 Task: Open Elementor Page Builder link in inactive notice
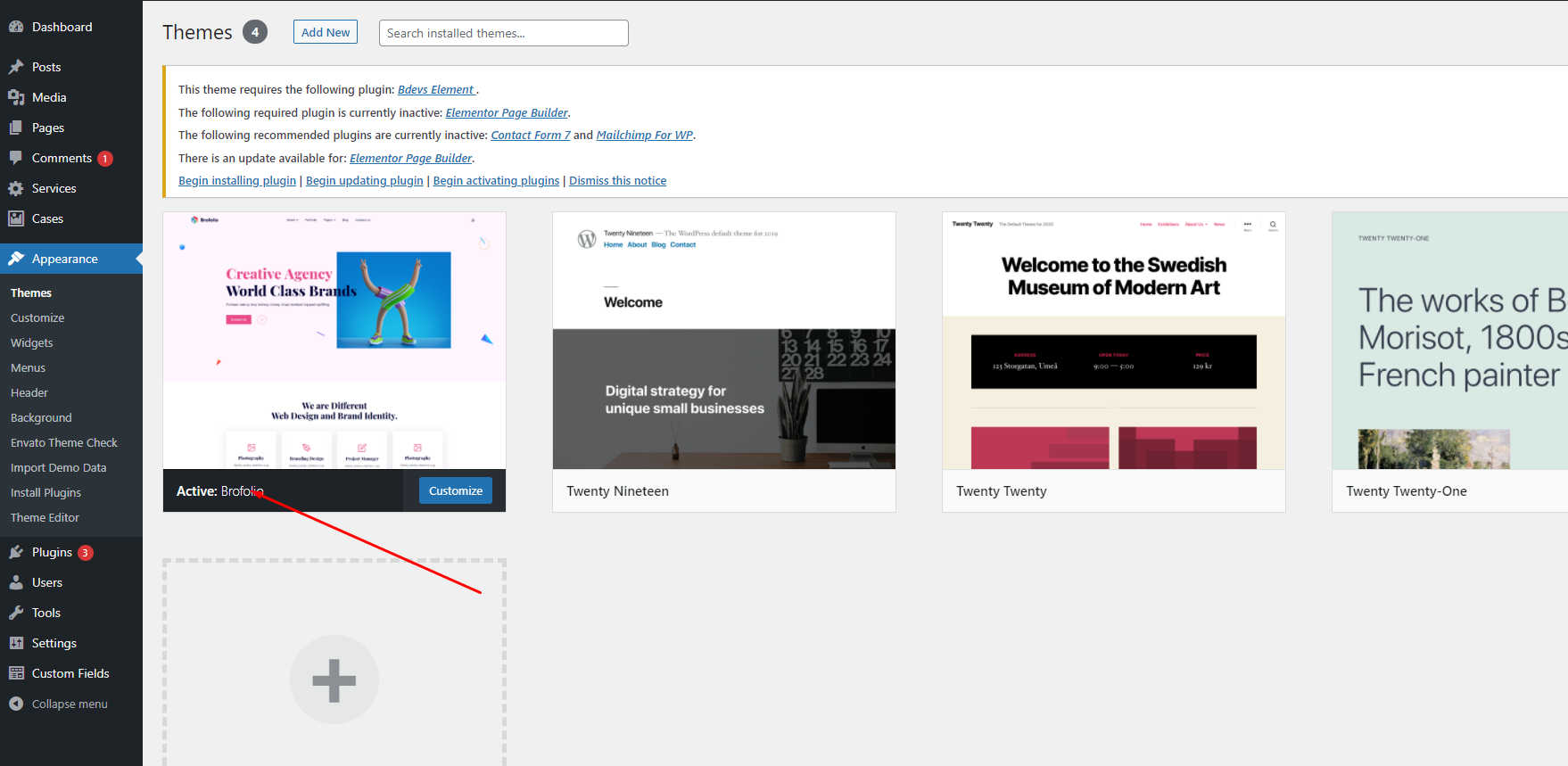pyautogui.click(x=507, y=112)
